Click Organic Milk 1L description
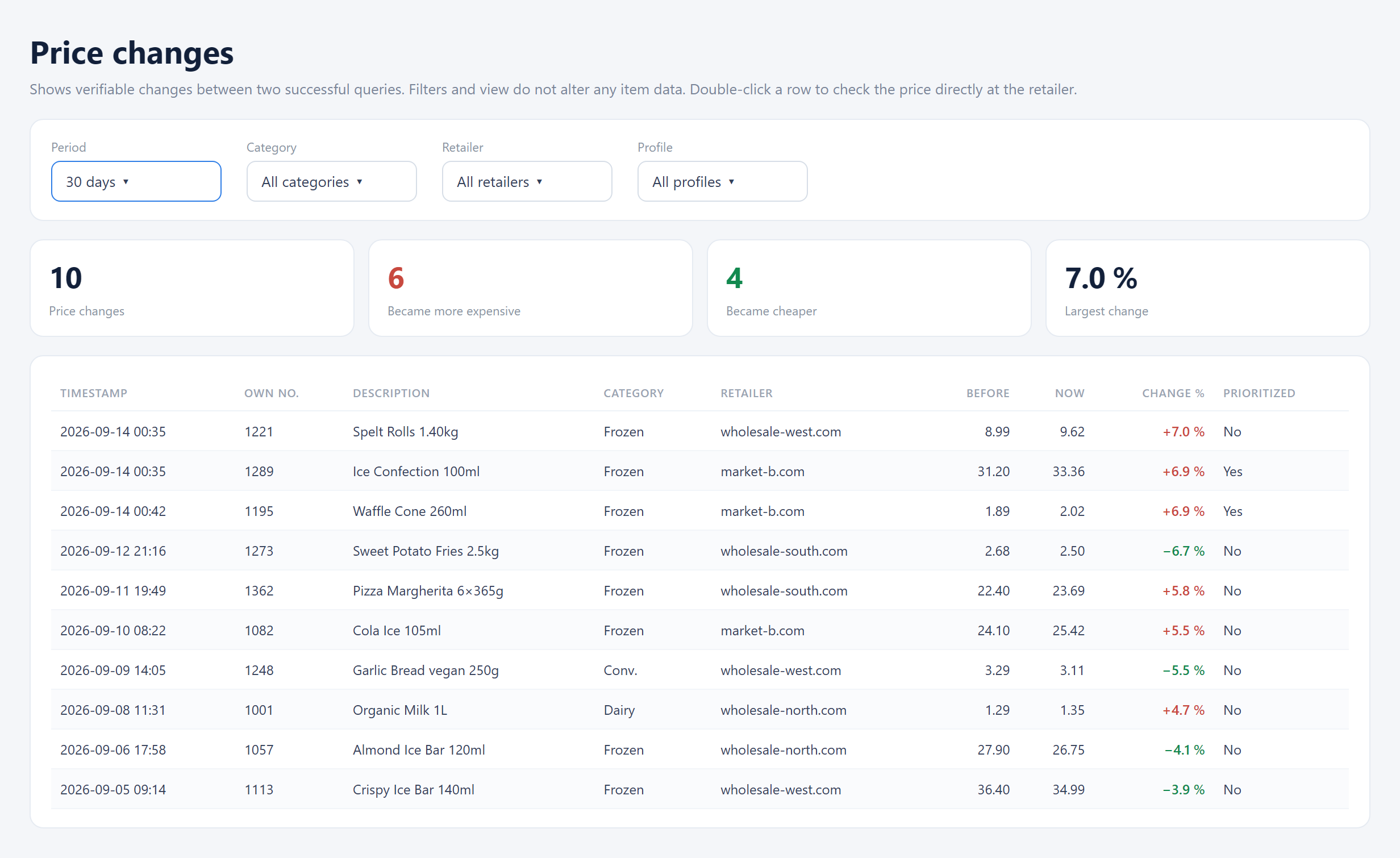 click(x=400, y=710)
